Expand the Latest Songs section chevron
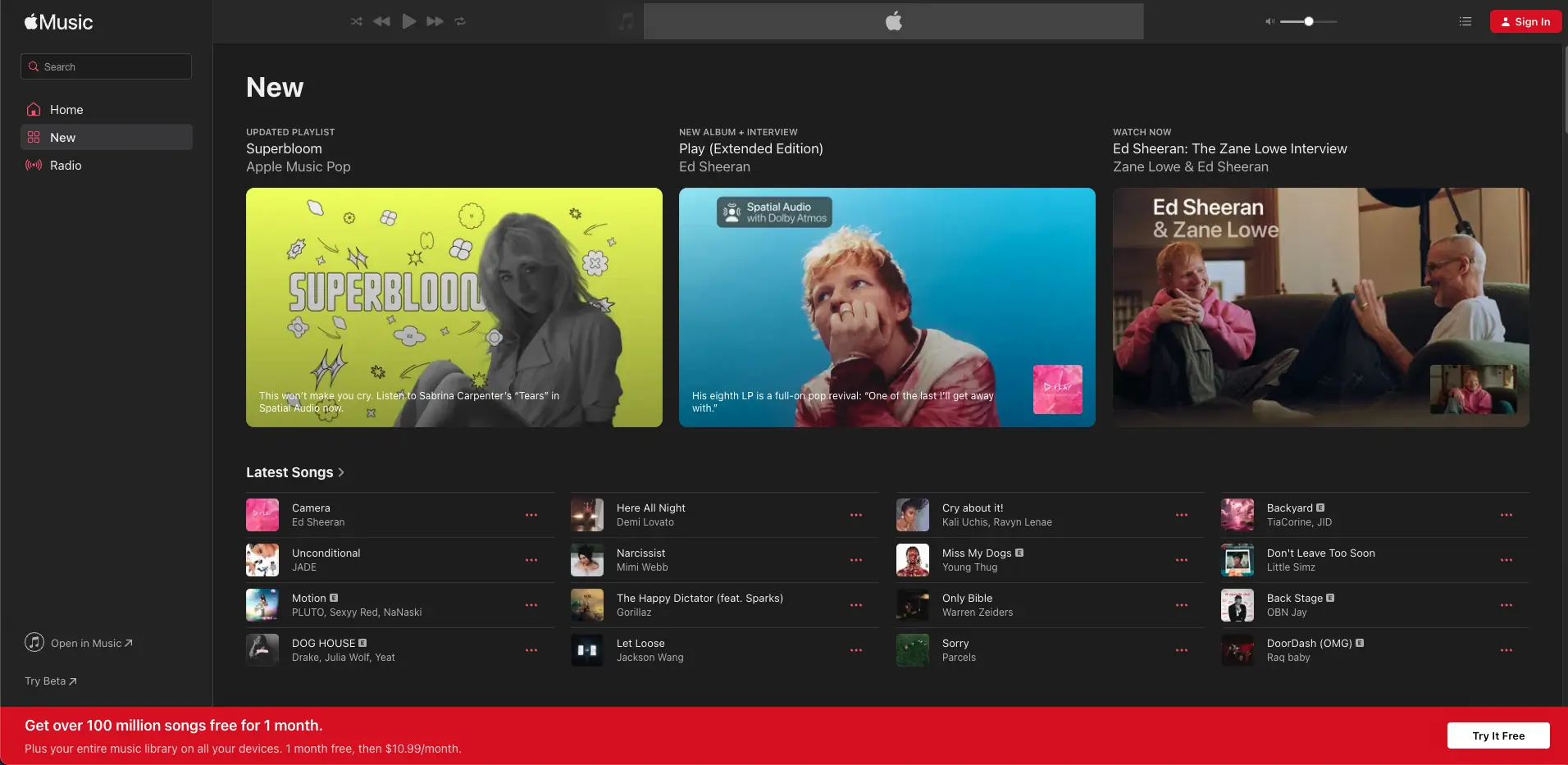1568x765 pixels. coord(341,472)
